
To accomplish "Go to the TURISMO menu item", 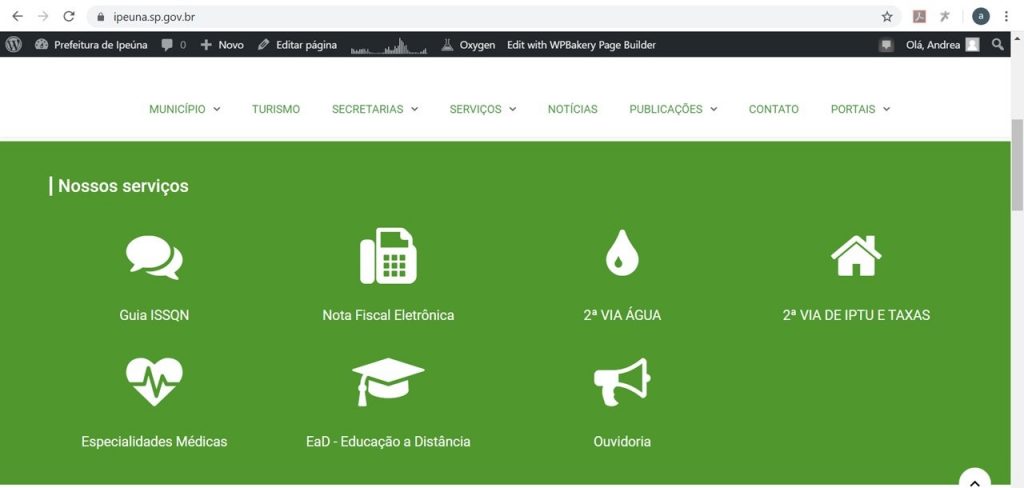I will (276, 109).
